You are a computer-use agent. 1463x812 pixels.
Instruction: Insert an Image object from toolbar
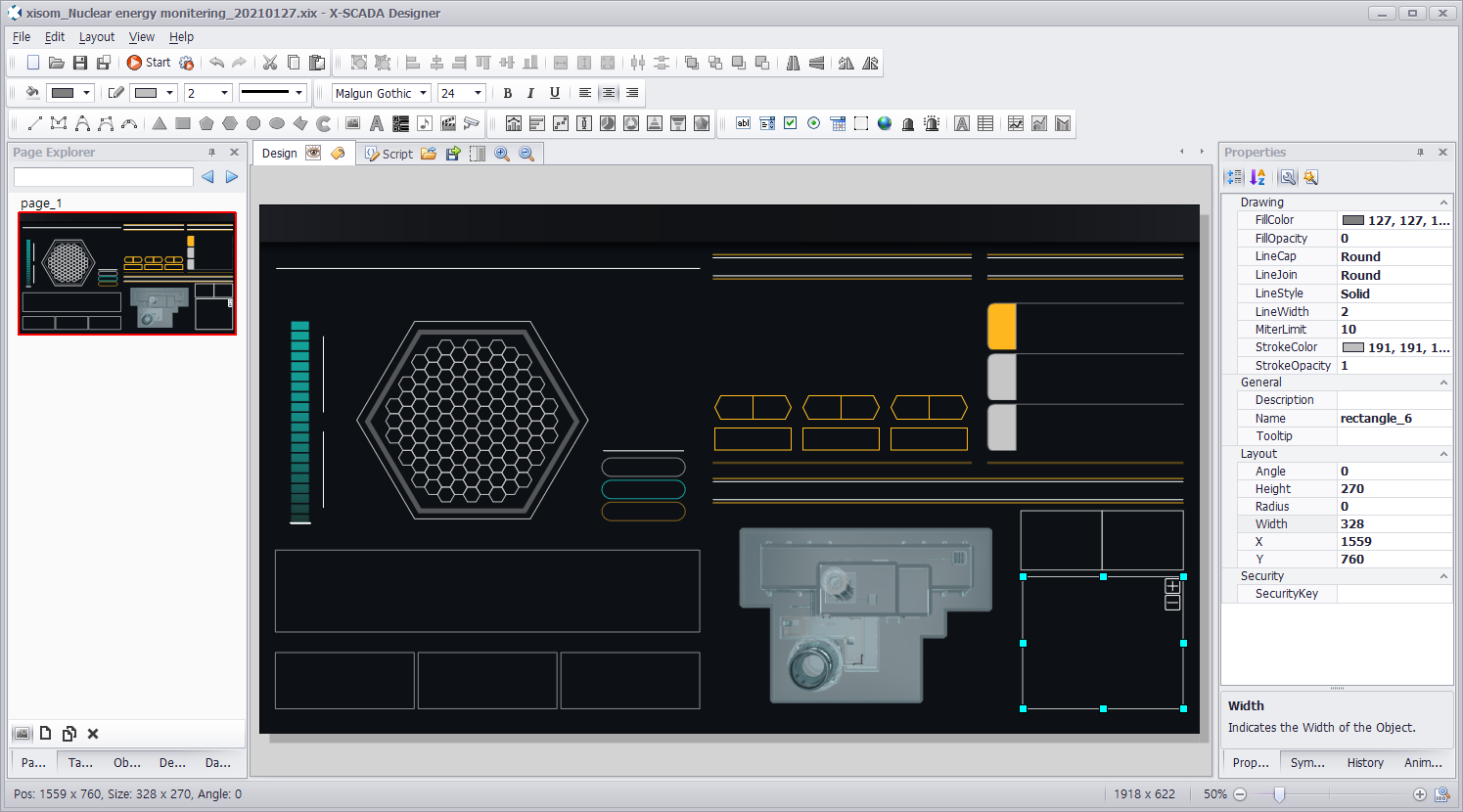pos(353,123)
